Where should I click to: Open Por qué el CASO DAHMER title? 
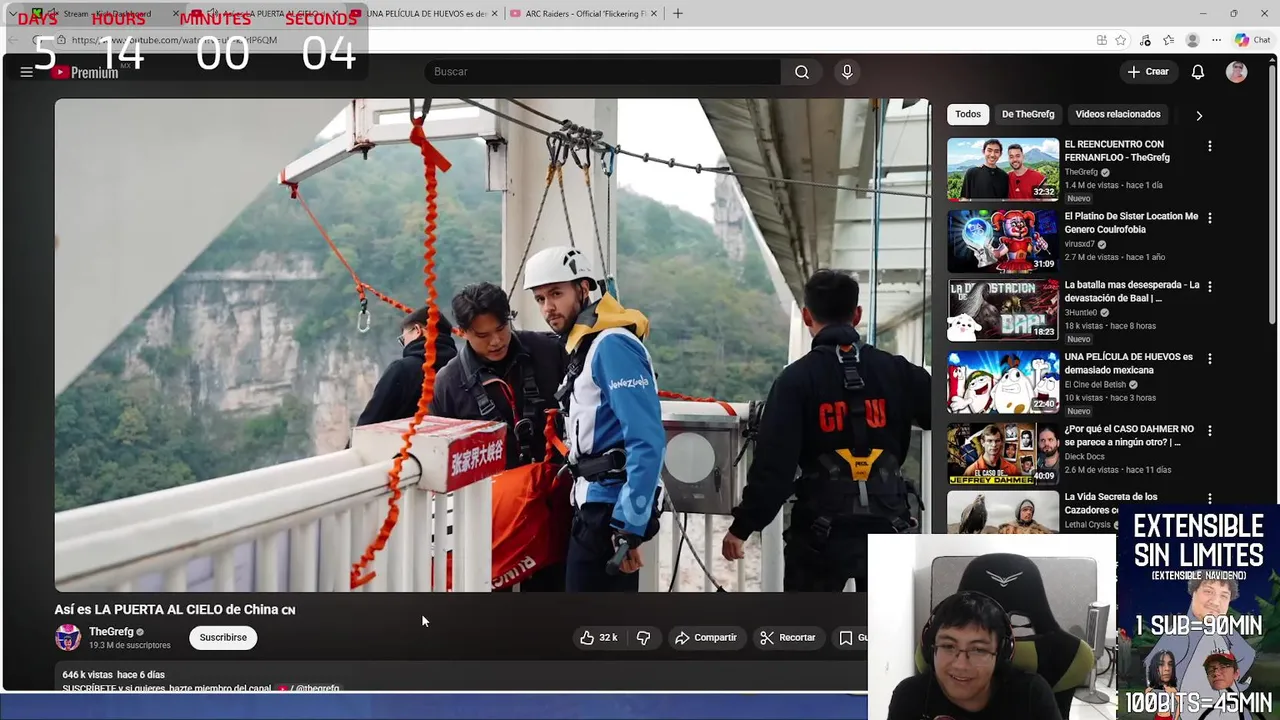[1129, 435]
